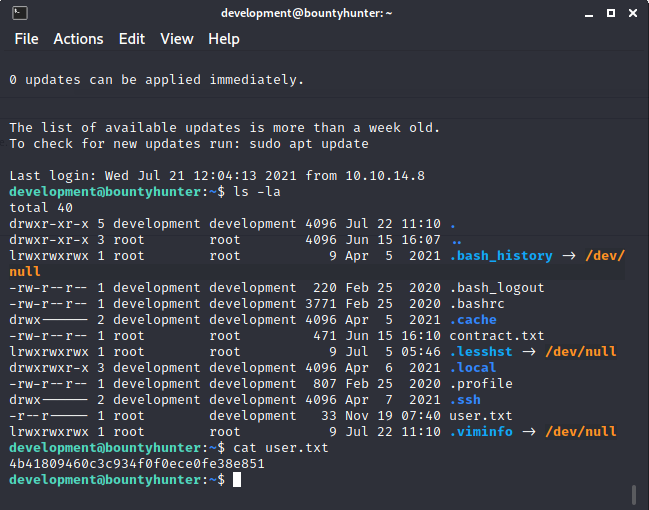Click the .bash_logout filename
The height and width of the screenshot is (510, 649).
pos(497,288)
